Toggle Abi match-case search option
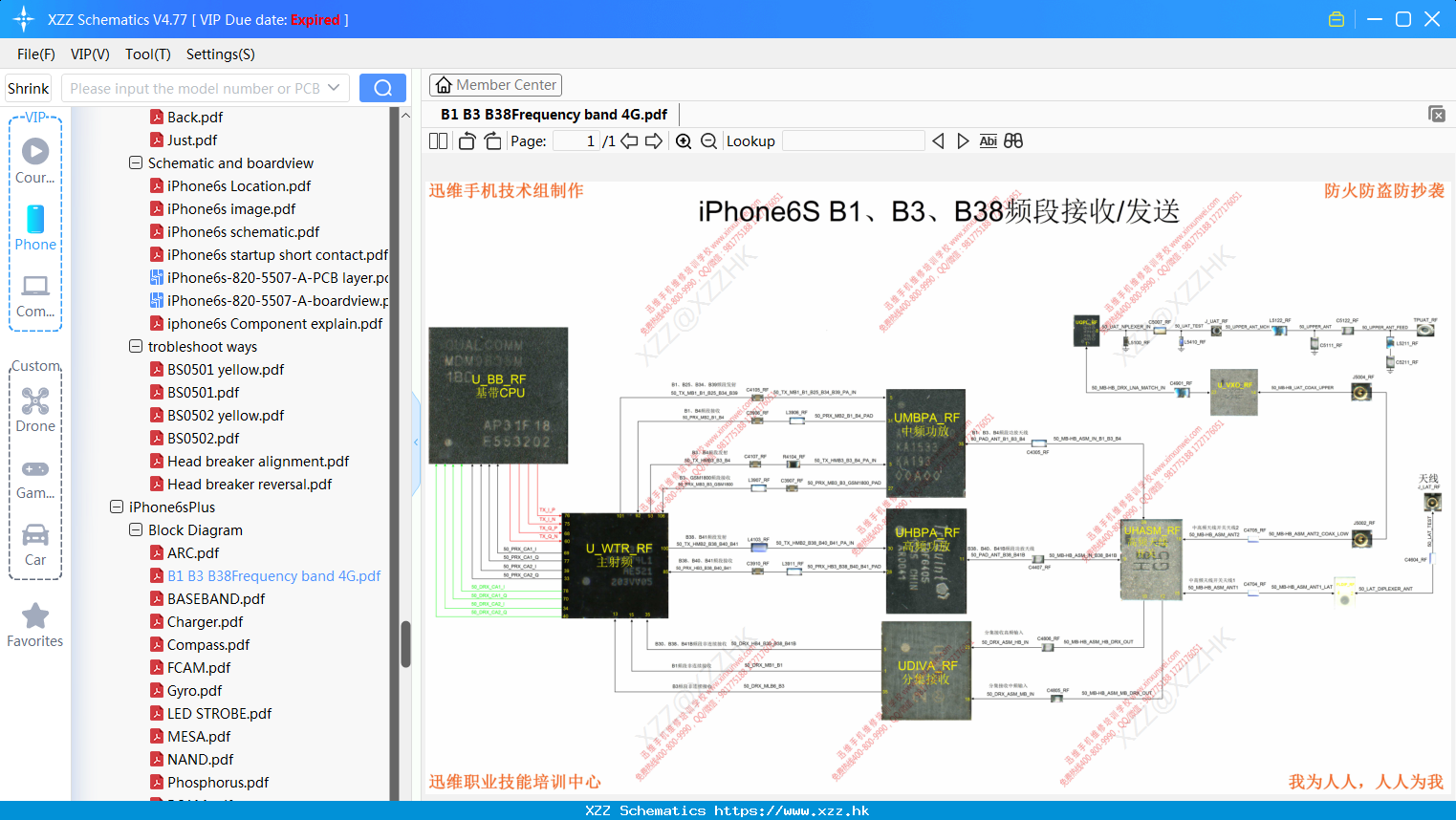1456x820 pixels. coord(988,141)
